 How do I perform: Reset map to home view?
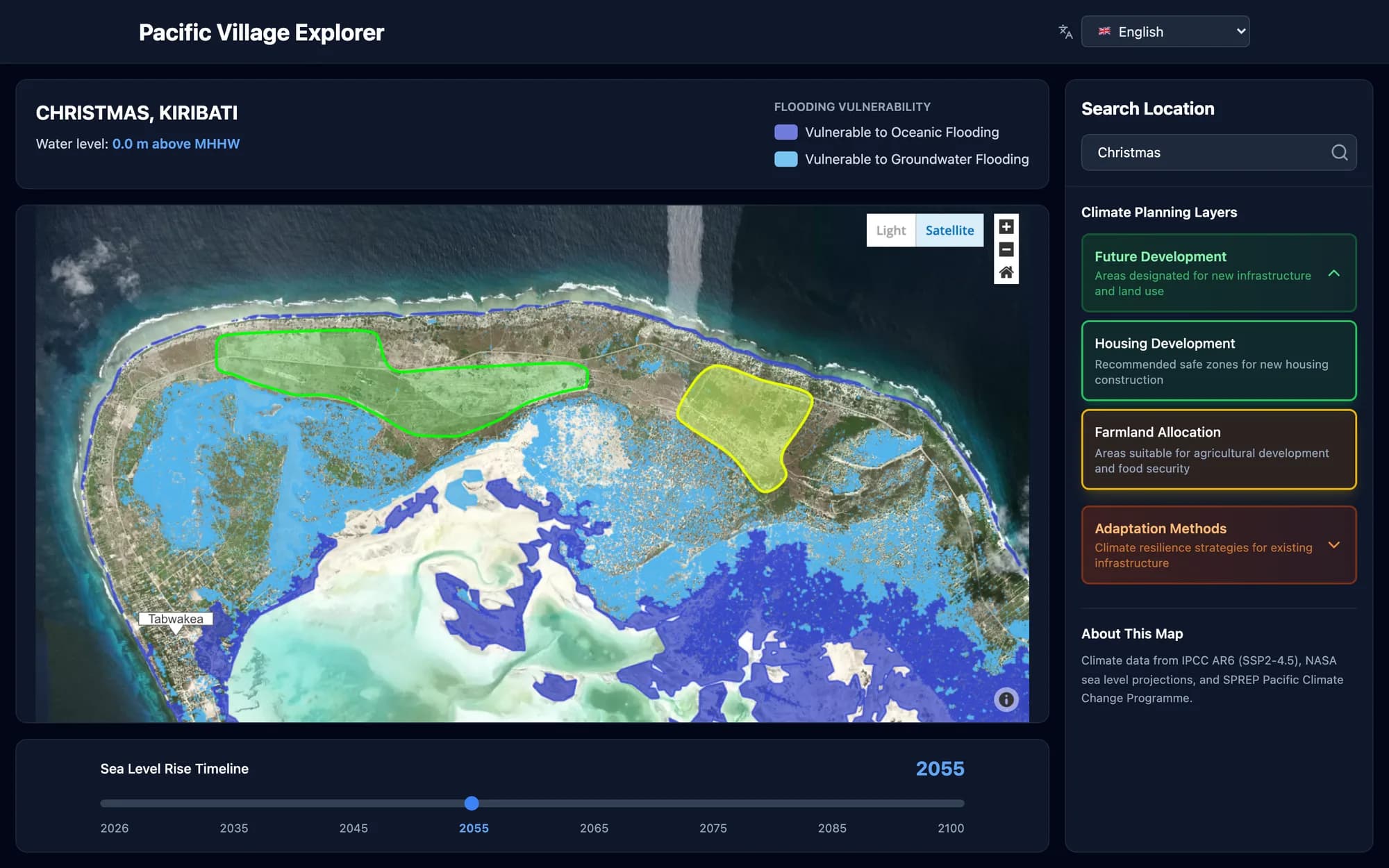(1006, 272)
